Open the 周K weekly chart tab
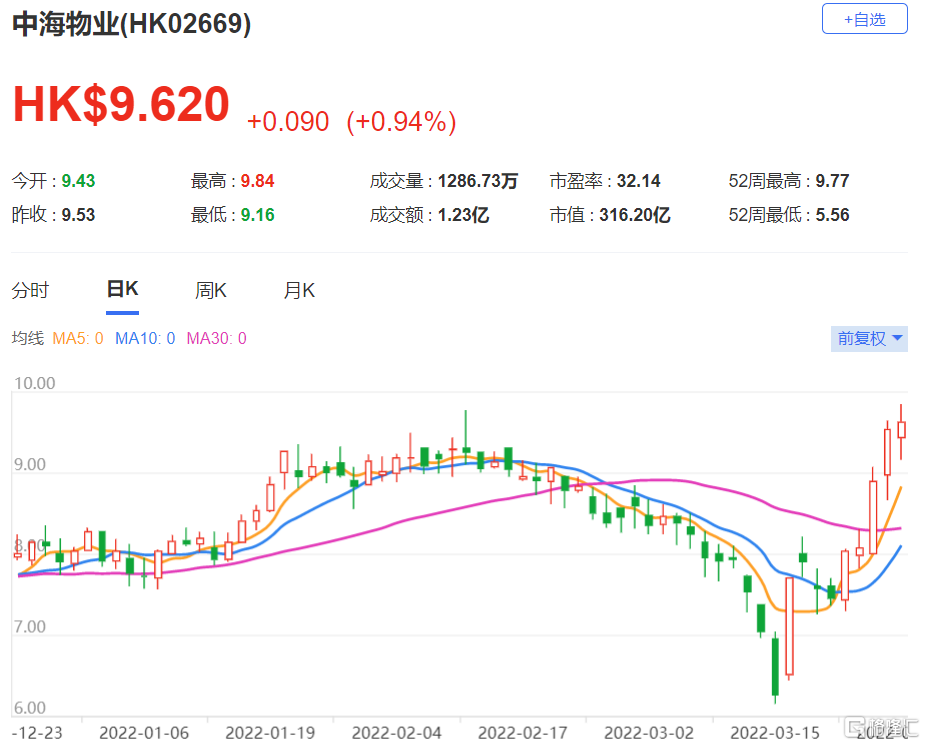The height and width of the screenshot is (745, 925). click(210, 291)
